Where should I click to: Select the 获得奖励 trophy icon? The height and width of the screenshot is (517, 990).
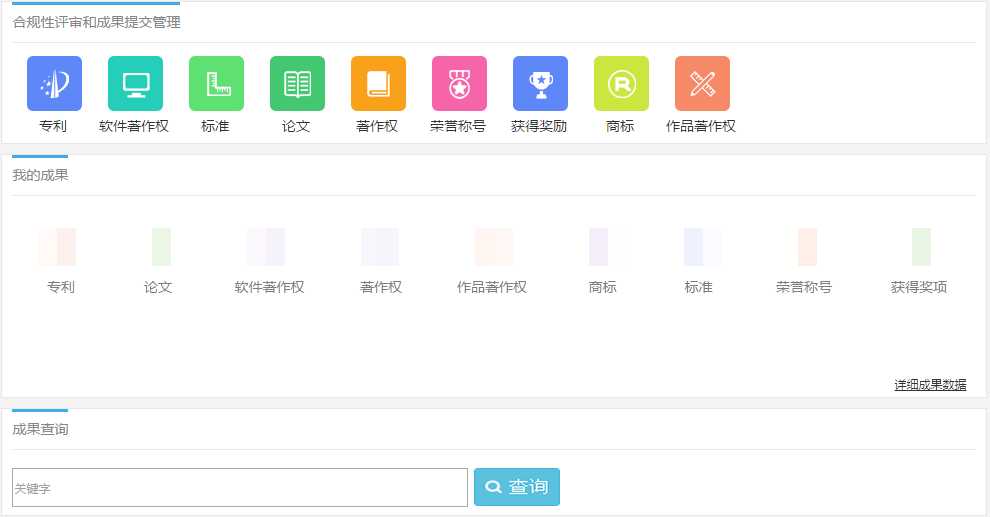(540, 83)
